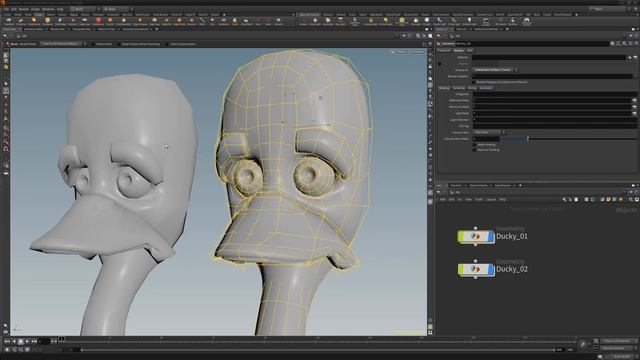Toggle Render Polygons As Subdivision checkbox
The image size is (640, 360).
pyautogui.click(x=474, y=82)
